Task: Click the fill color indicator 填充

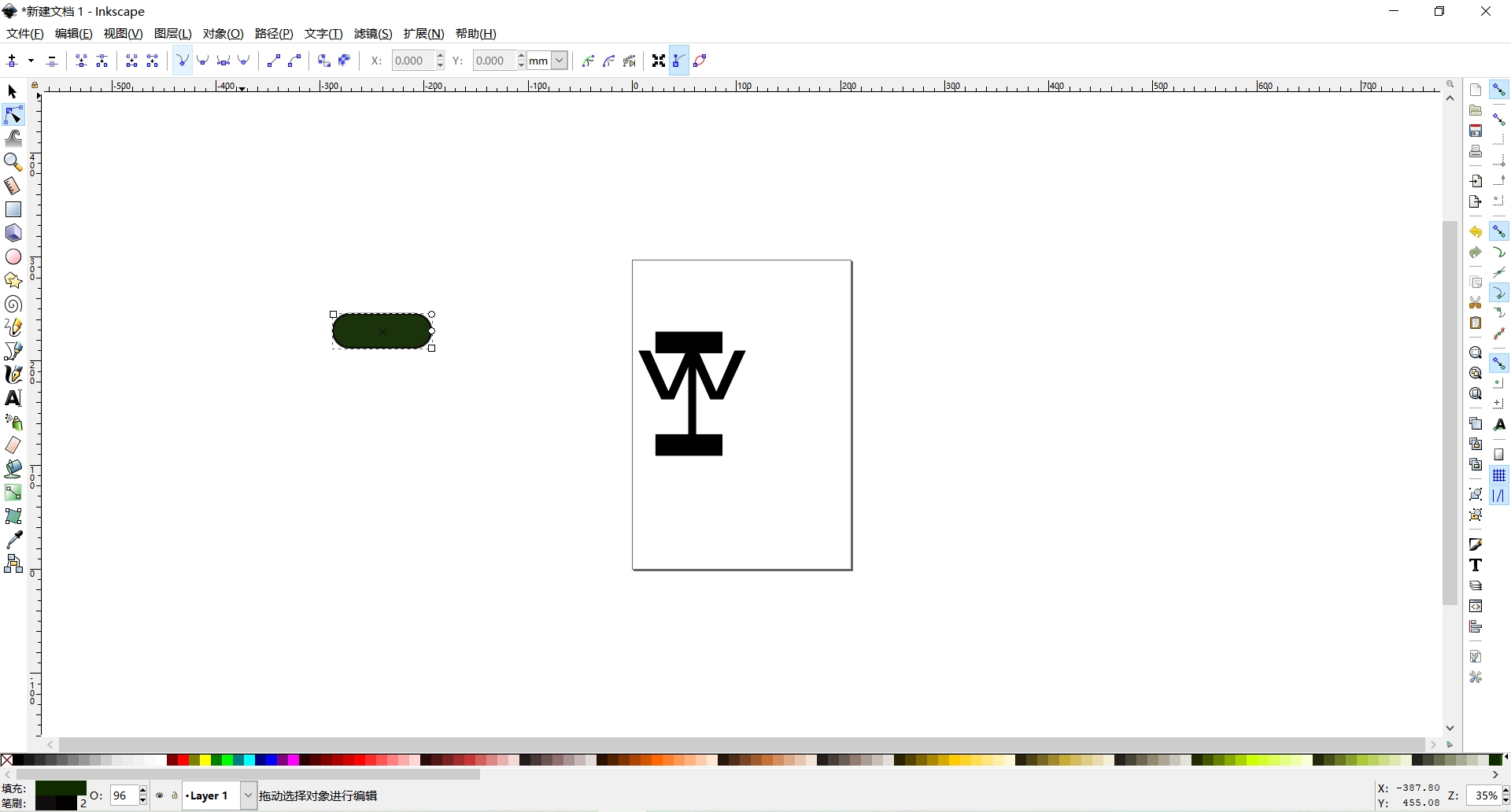Action: (x=61, y=788)
